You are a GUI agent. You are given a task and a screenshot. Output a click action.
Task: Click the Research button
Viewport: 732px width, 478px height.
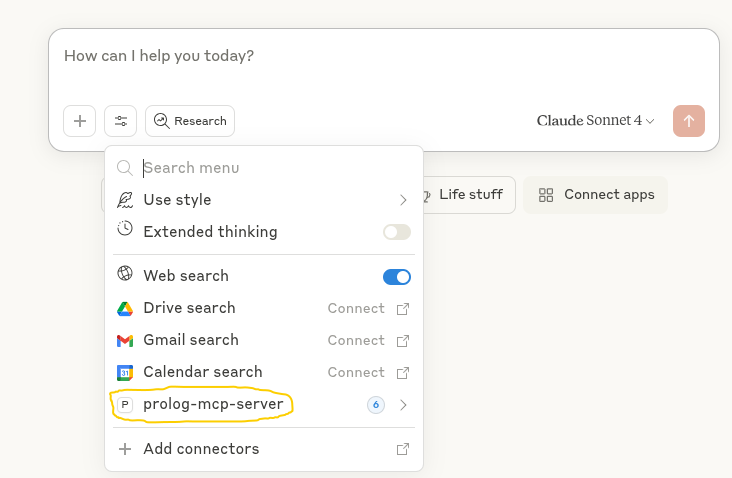[190, 121]
